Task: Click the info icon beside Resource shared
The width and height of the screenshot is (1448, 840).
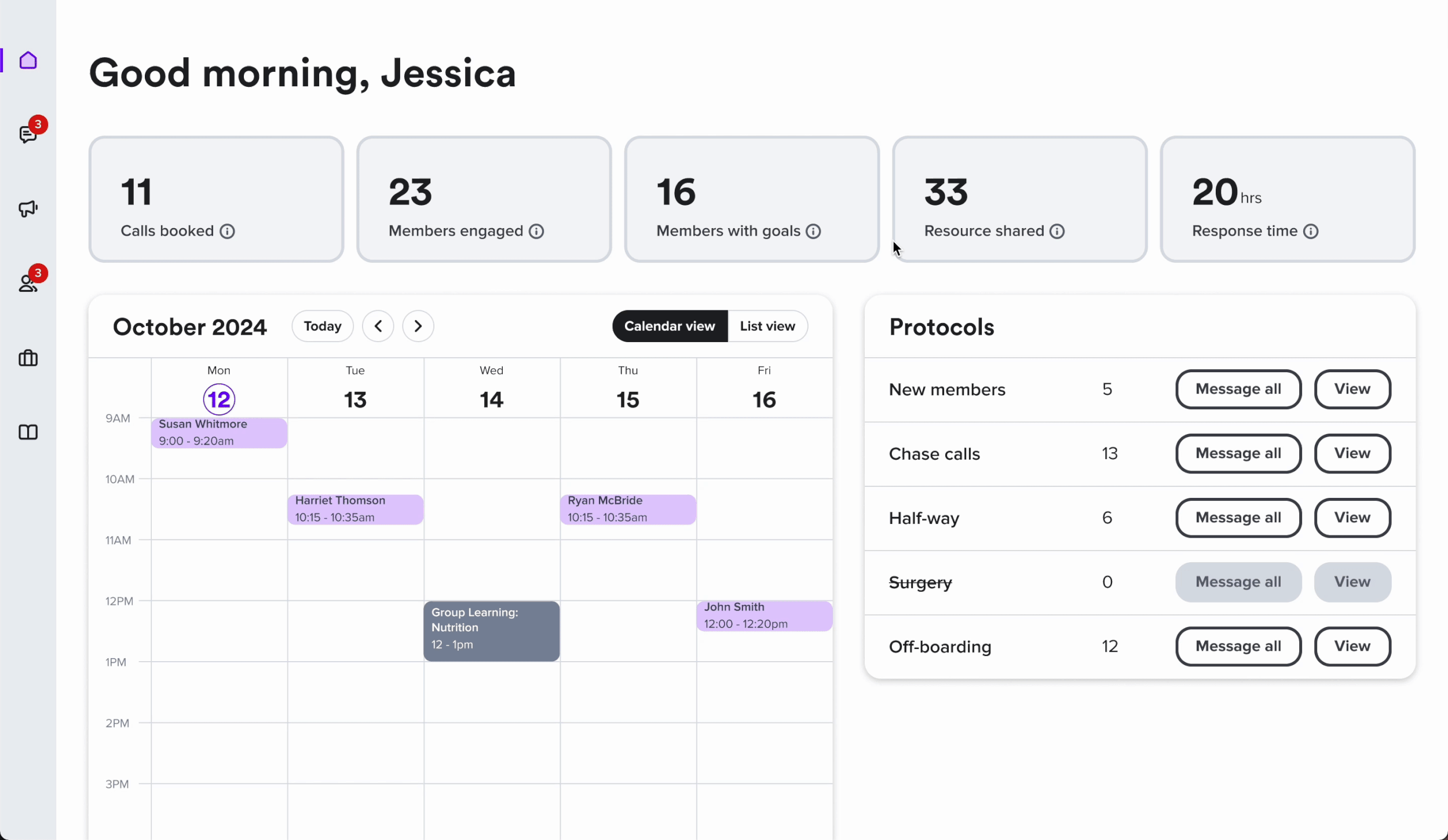Action: pos(1057,232)
